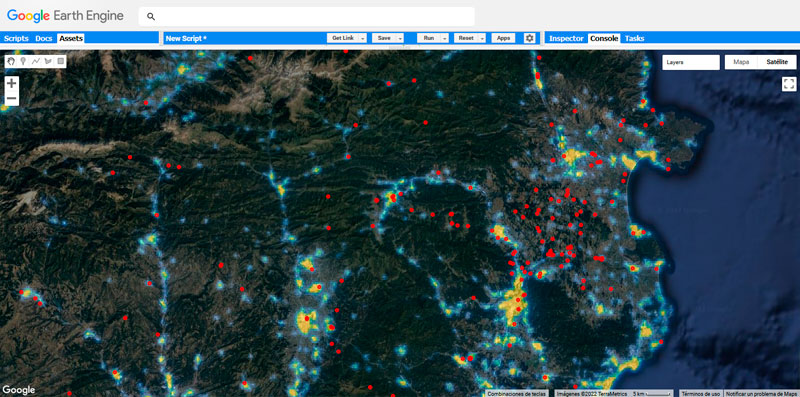Open the Assets tab
Viewport: 800px width, 397px height.
[71, 38]
